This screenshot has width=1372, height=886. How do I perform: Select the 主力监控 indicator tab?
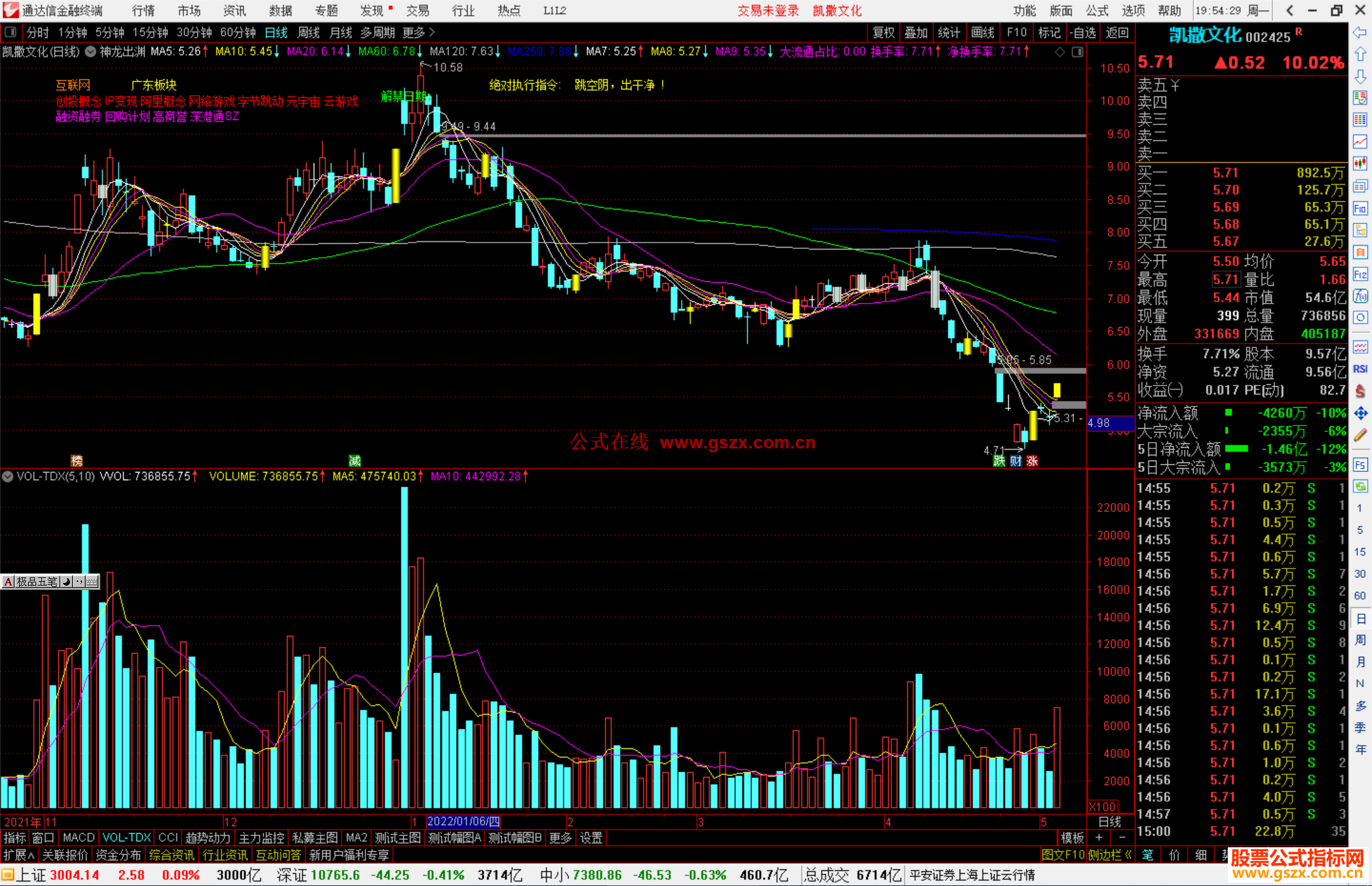262,838
